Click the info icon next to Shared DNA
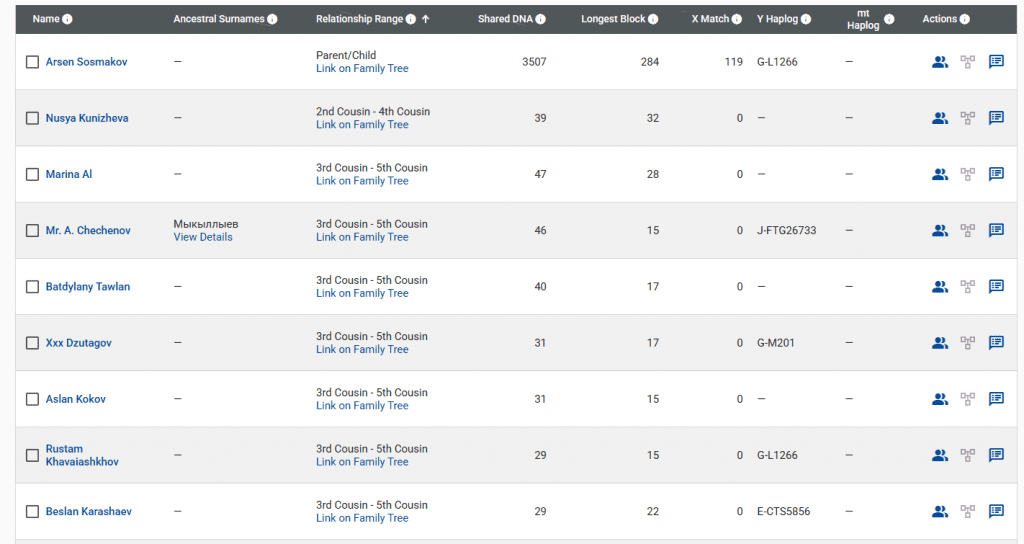The image size is (1024, 544). tap(541, 19)
